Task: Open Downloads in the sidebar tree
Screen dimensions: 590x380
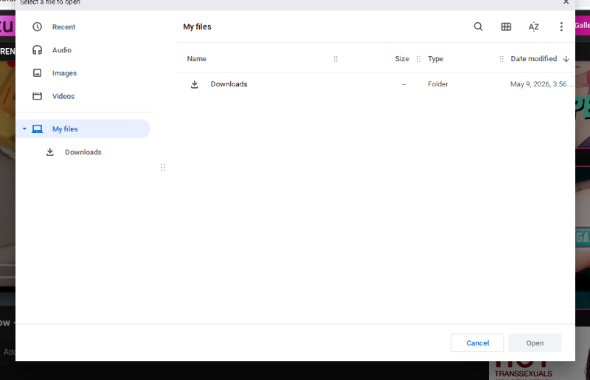Action: click(84, 152)
